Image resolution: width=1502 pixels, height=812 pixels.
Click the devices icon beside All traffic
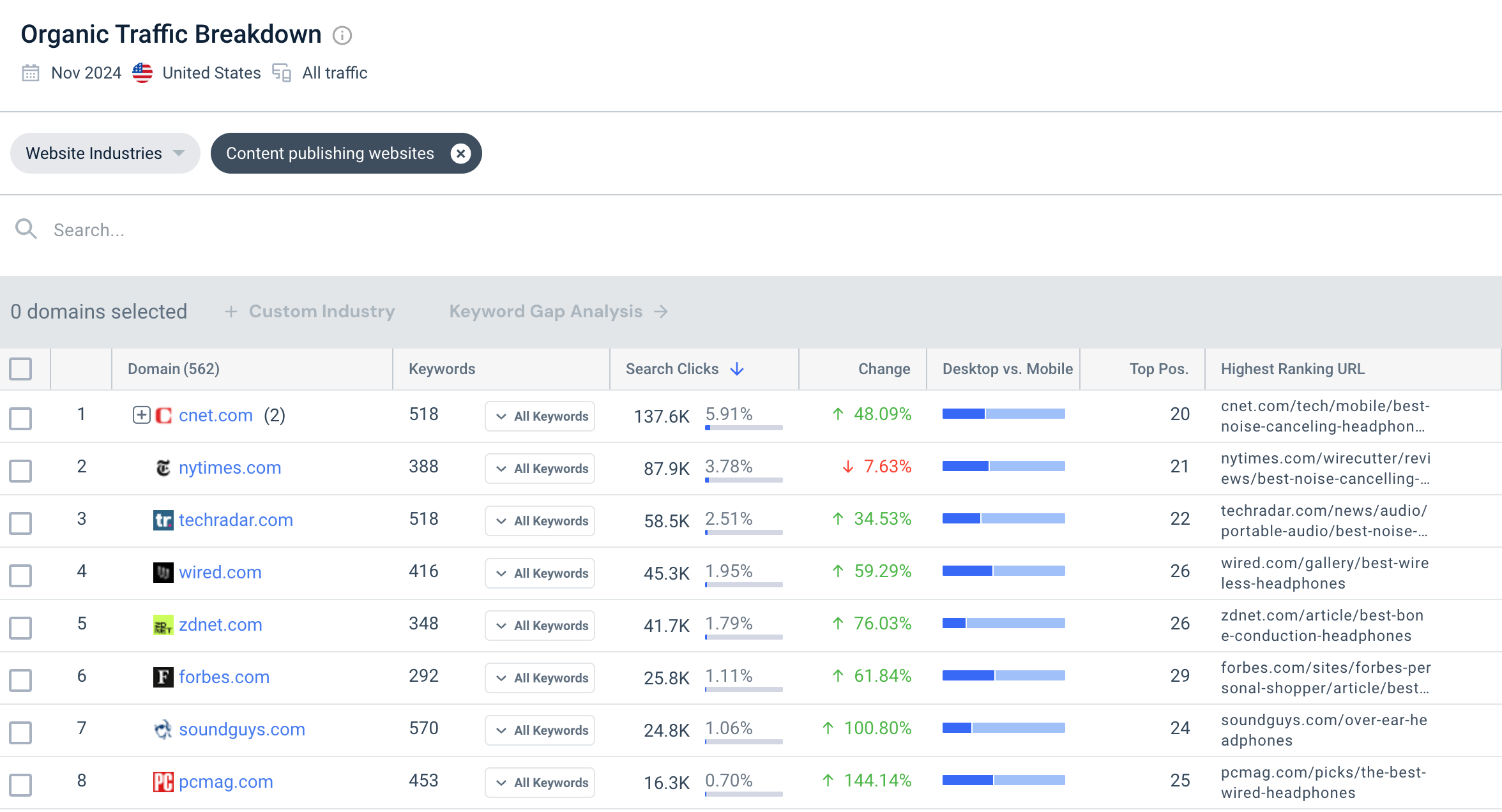click(282, 73)
